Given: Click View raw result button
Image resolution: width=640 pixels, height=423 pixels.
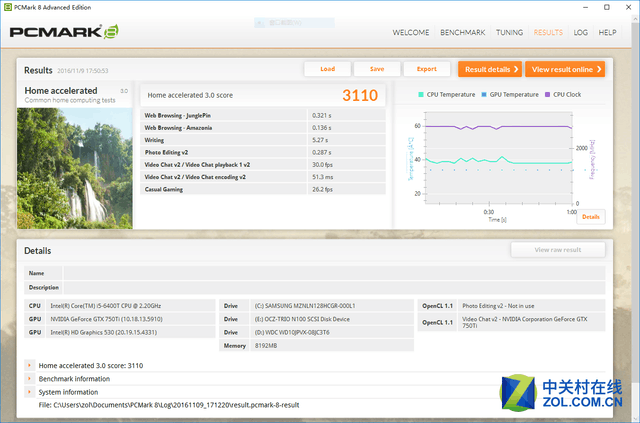Looking at the screenshot, I should pos(558,250).
